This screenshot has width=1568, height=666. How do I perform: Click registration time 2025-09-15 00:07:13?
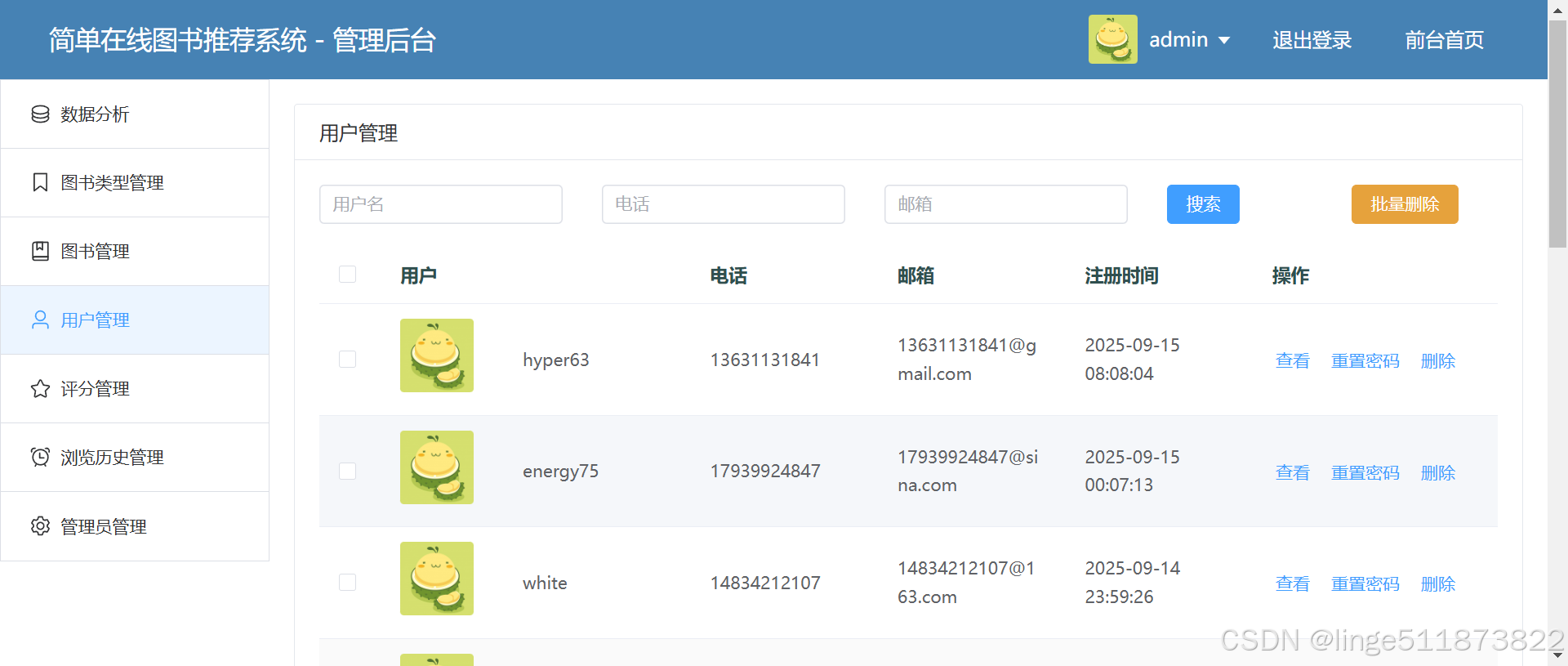(x=1132, y=471)
